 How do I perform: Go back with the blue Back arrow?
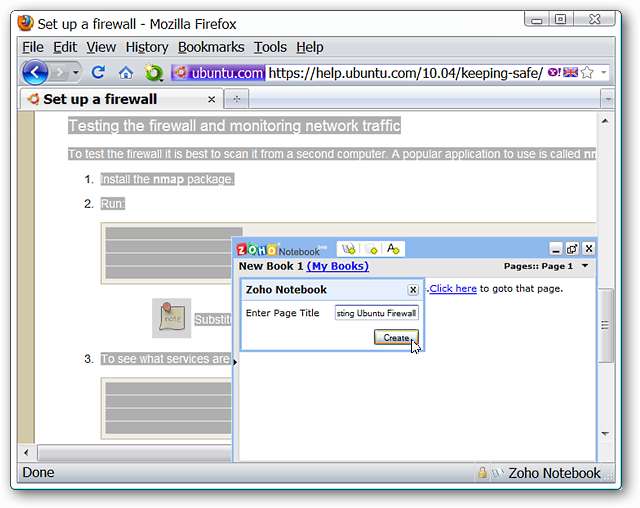point(35,73)
